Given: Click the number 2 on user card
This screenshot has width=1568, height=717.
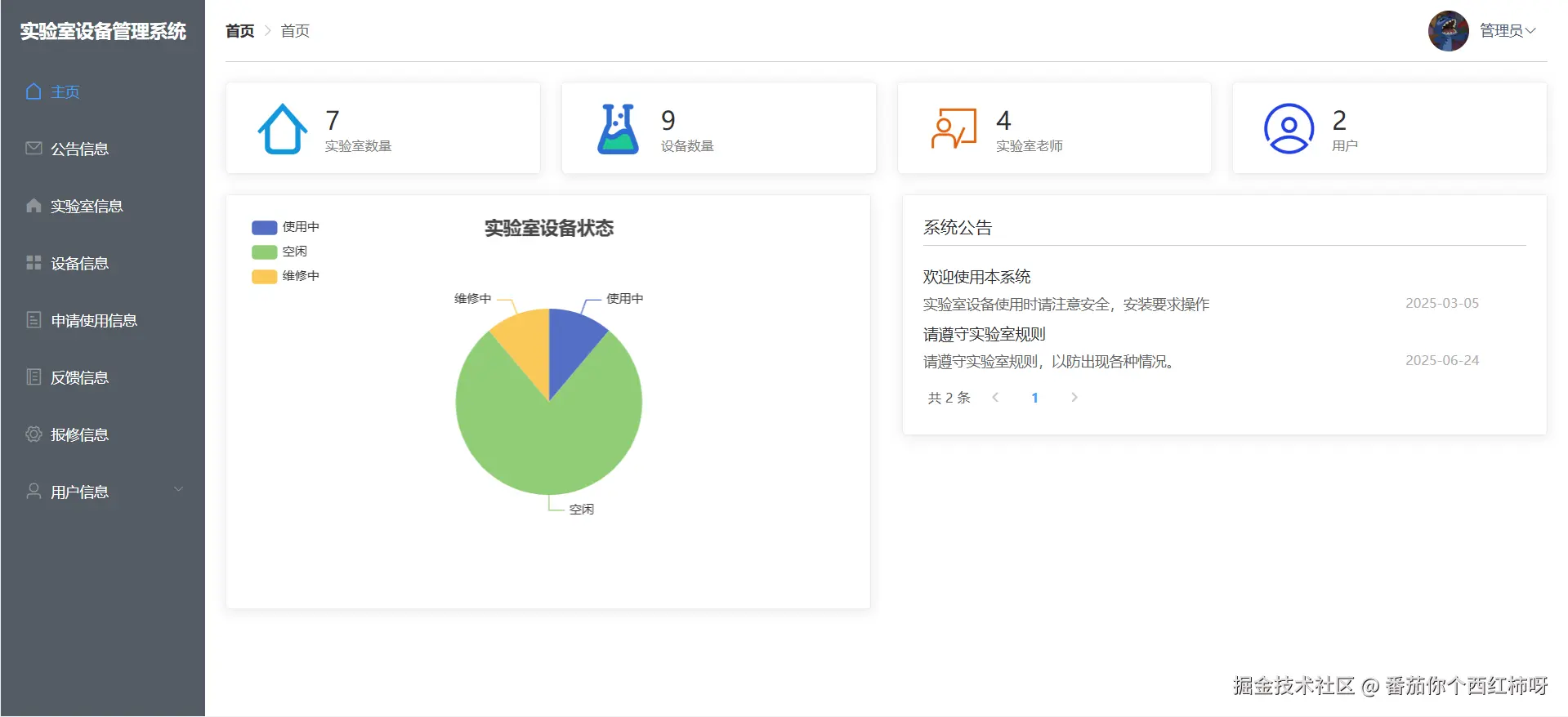Looking at the screenshot, I should (x=1339, y=121).
